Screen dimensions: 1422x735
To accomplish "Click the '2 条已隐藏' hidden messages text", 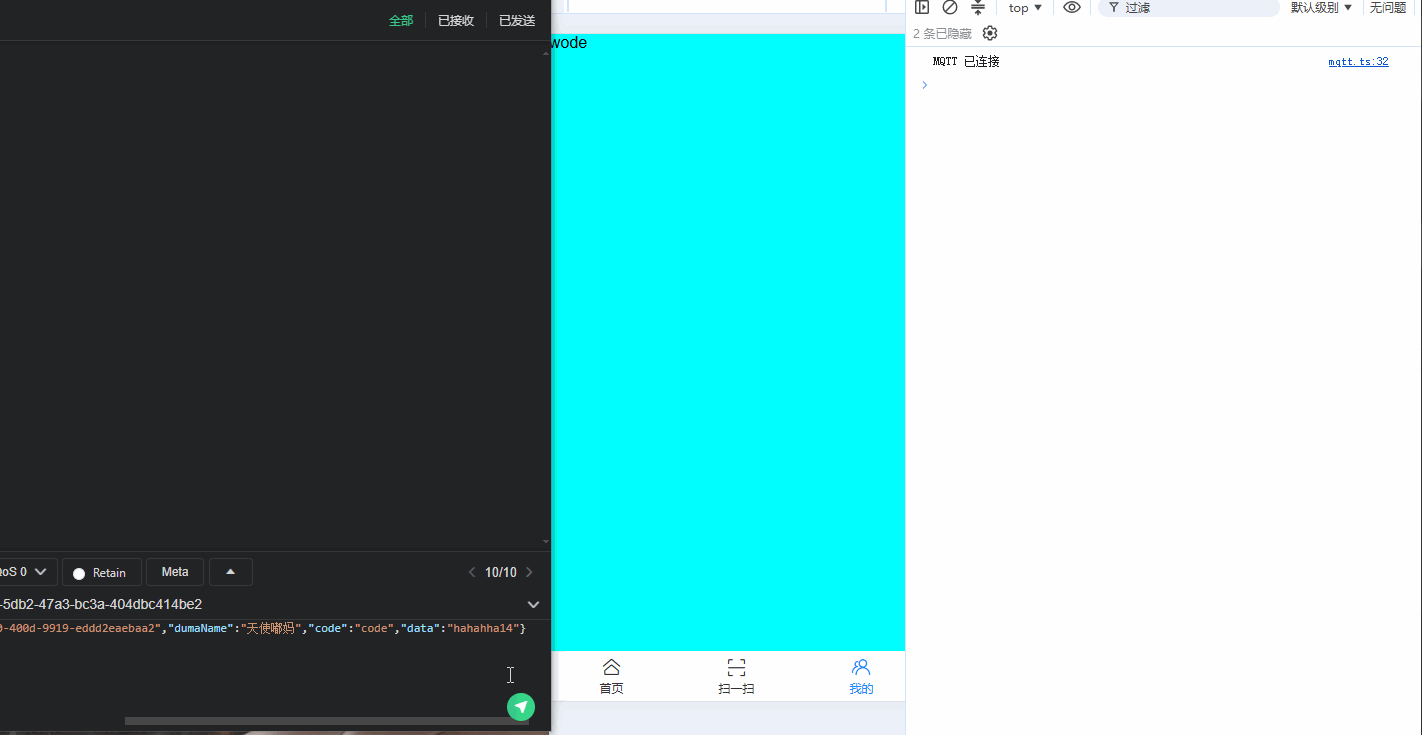I will 942,33.
